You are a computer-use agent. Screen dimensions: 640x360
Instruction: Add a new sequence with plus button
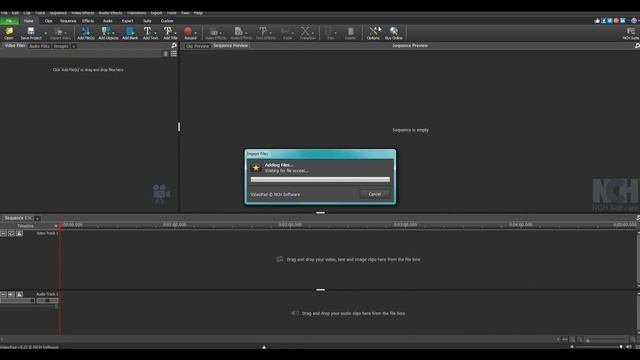pyautogui.click(x=37, y=218)
